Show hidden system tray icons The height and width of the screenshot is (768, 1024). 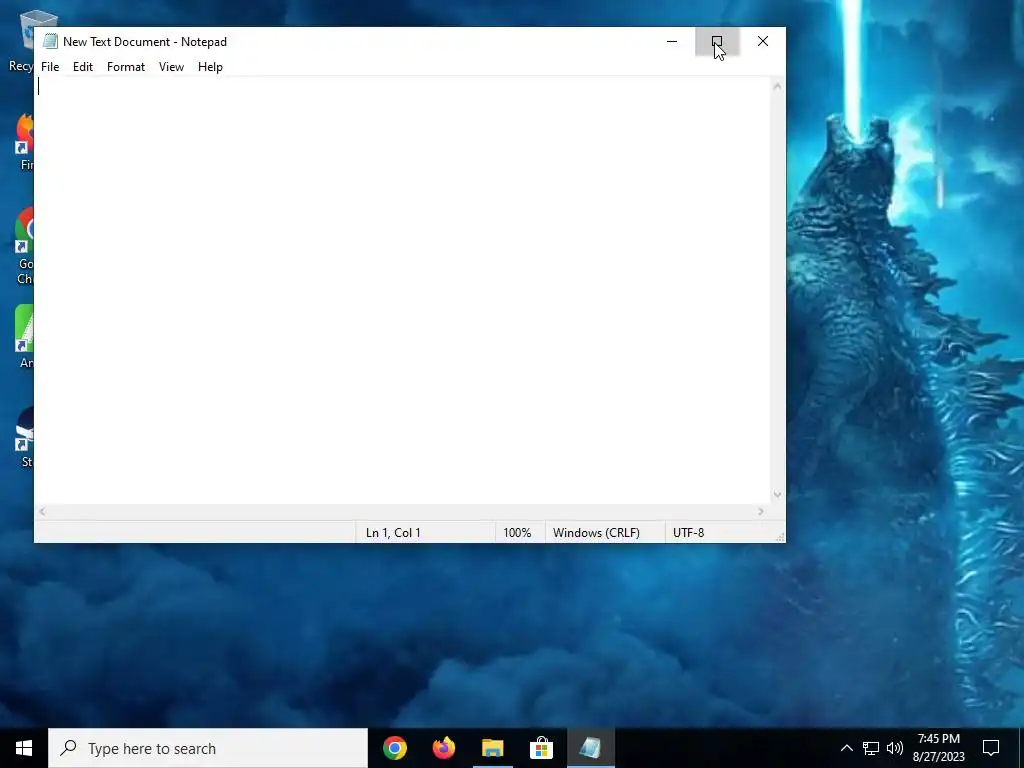846,748
